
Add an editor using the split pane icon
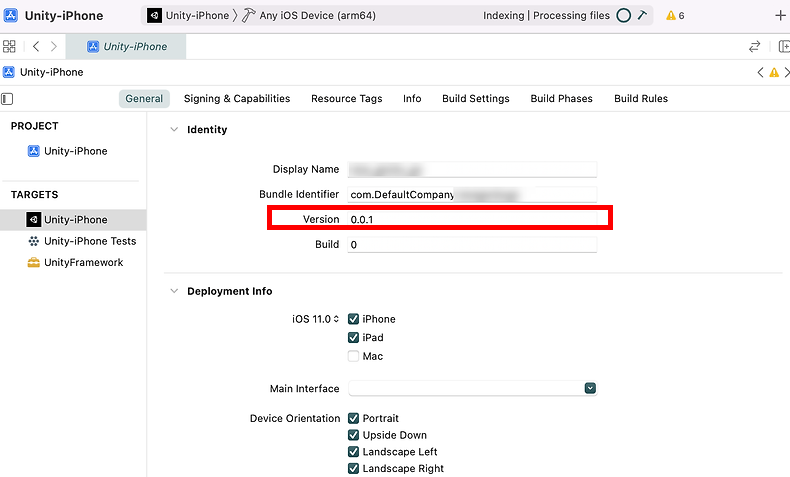point(784,46)
